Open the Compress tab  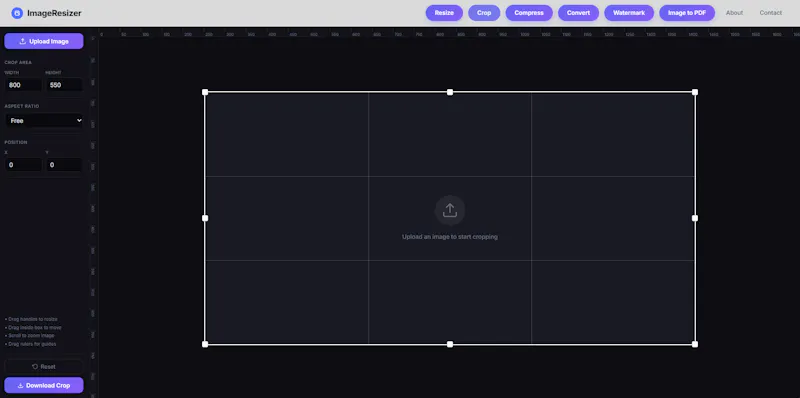tap(529, 13)
